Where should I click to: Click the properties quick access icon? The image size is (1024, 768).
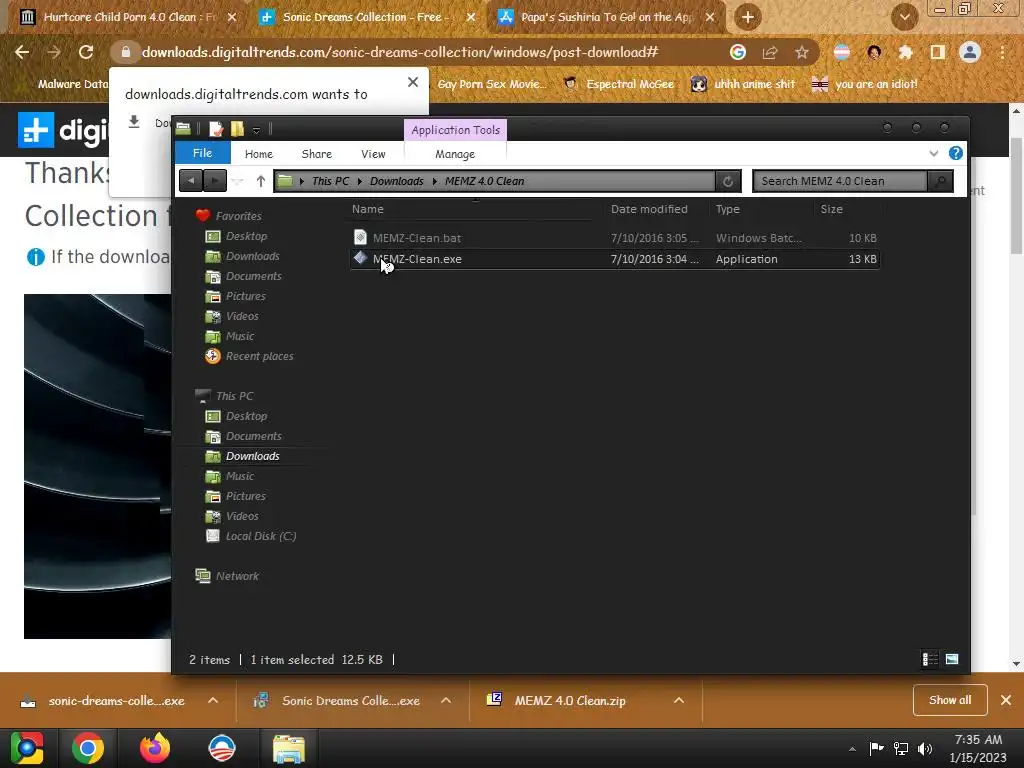[x=216, y=129]
